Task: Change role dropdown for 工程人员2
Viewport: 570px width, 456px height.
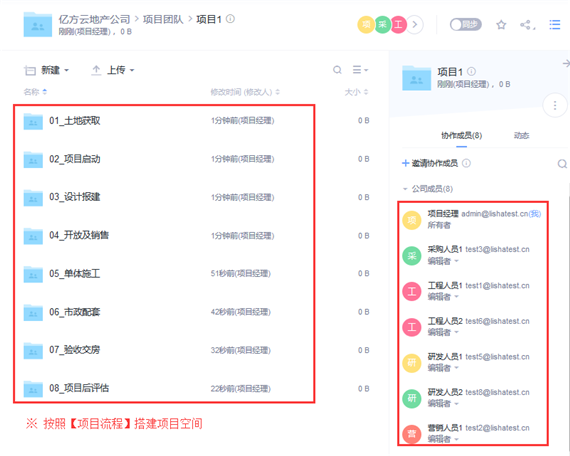Action: [x=443, y=332]
